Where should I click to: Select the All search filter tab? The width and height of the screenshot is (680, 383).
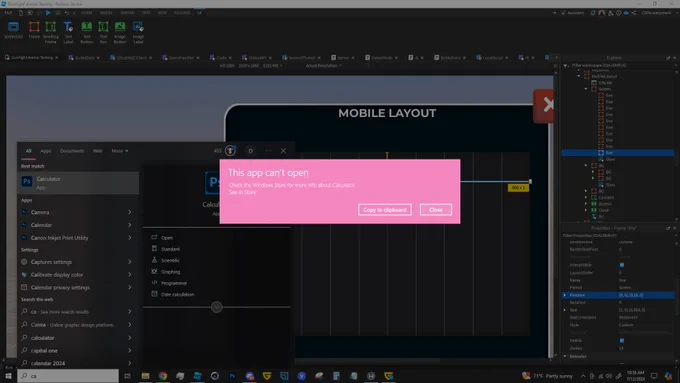click(x=28, y=151)
